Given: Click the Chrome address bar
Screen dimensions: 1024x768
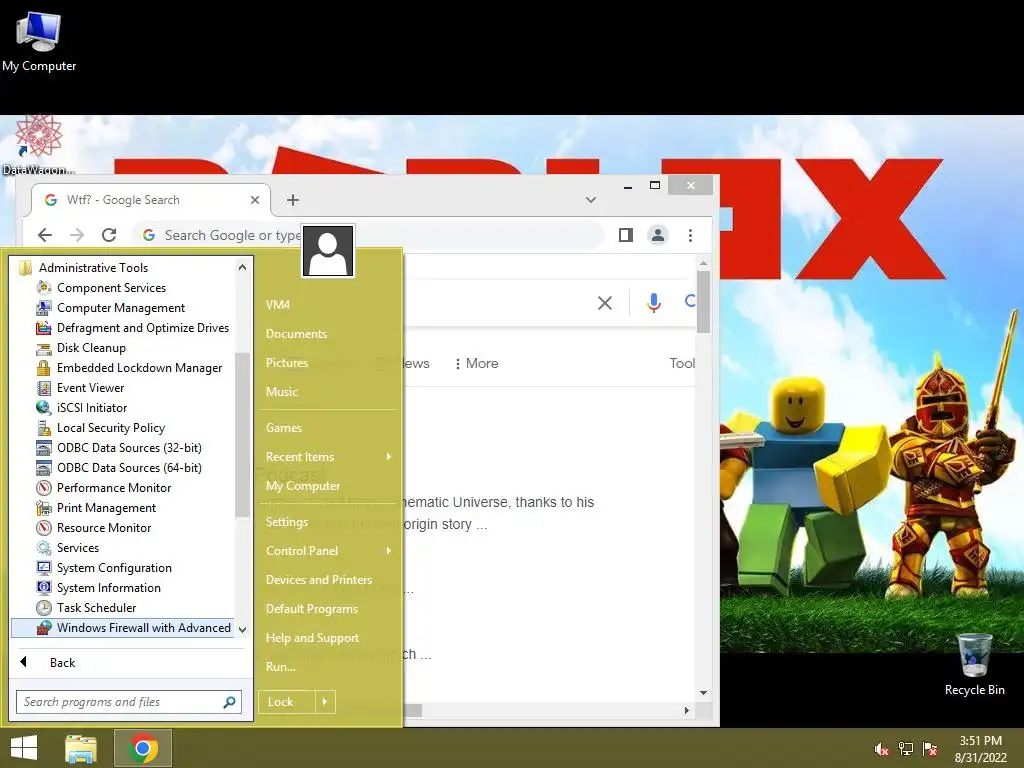Looking at the screenshot, I should coord(368,235).
